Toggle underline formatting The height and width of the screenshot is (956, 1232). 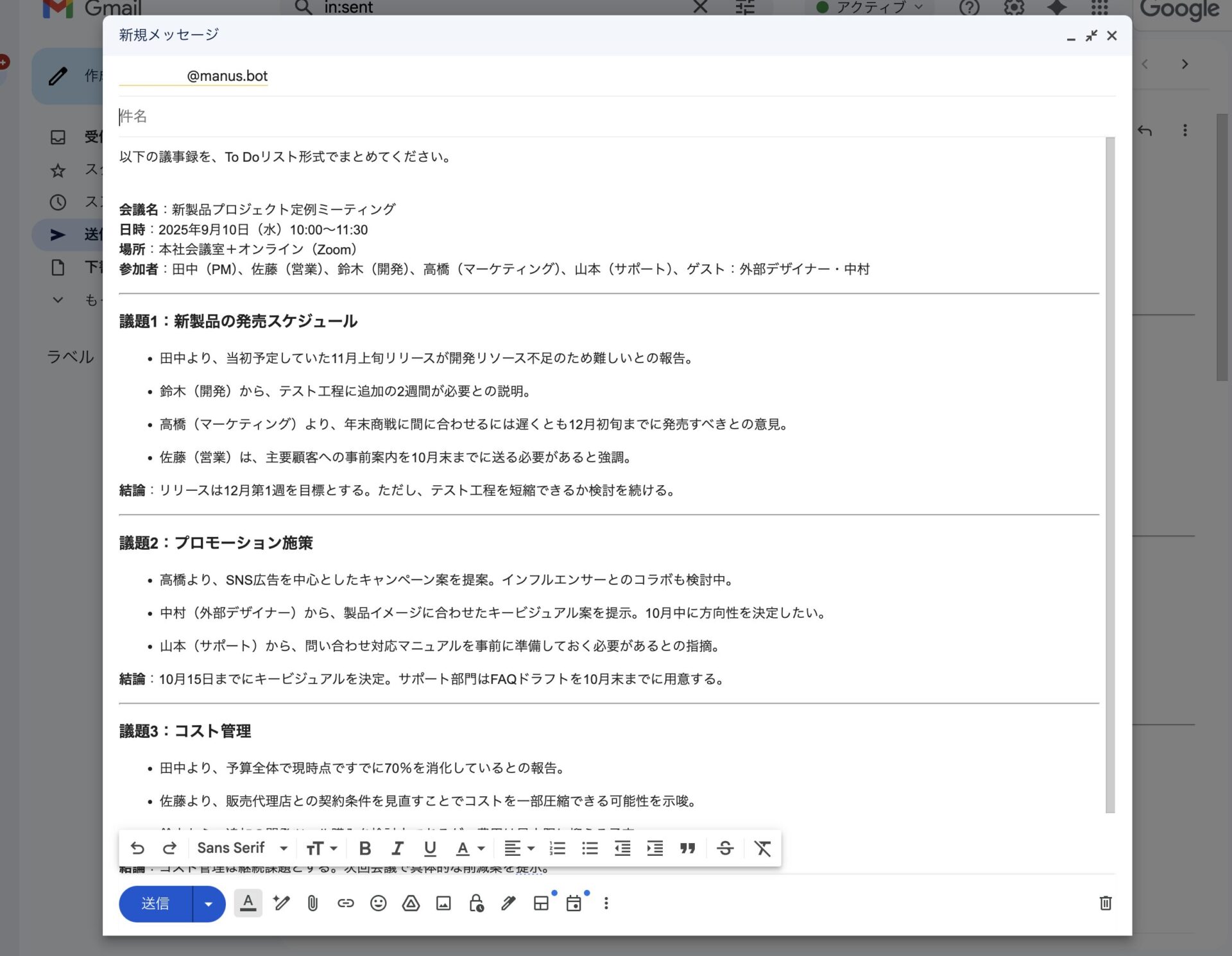(x=430, y=848)
